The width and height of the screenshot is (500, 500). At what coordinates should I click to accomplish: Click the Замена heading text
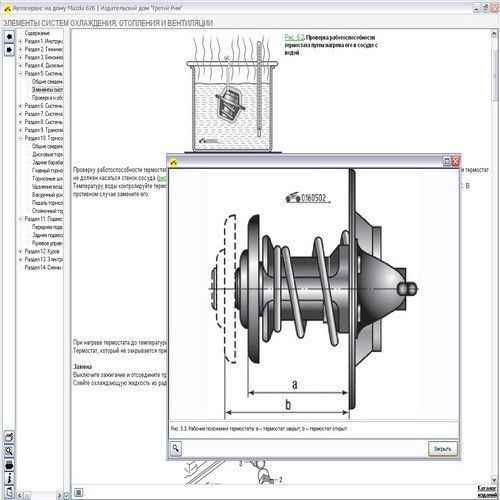(82, 366)
